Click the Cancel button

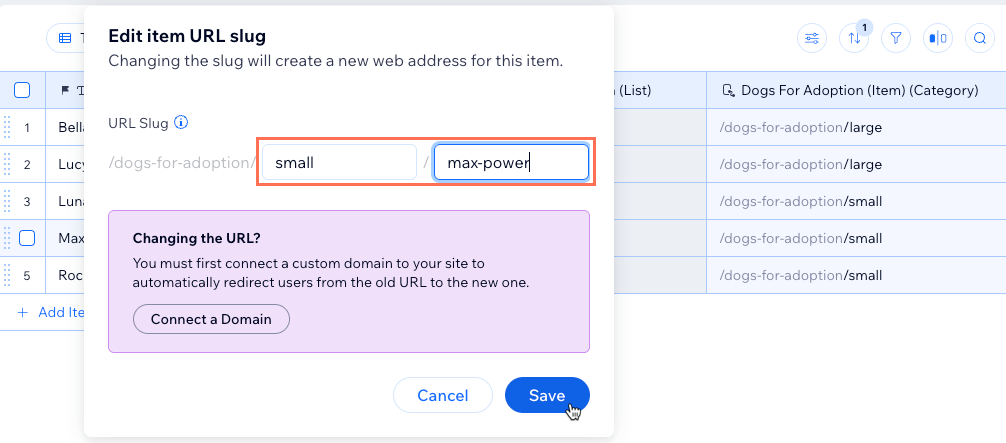tap(443, 395)
